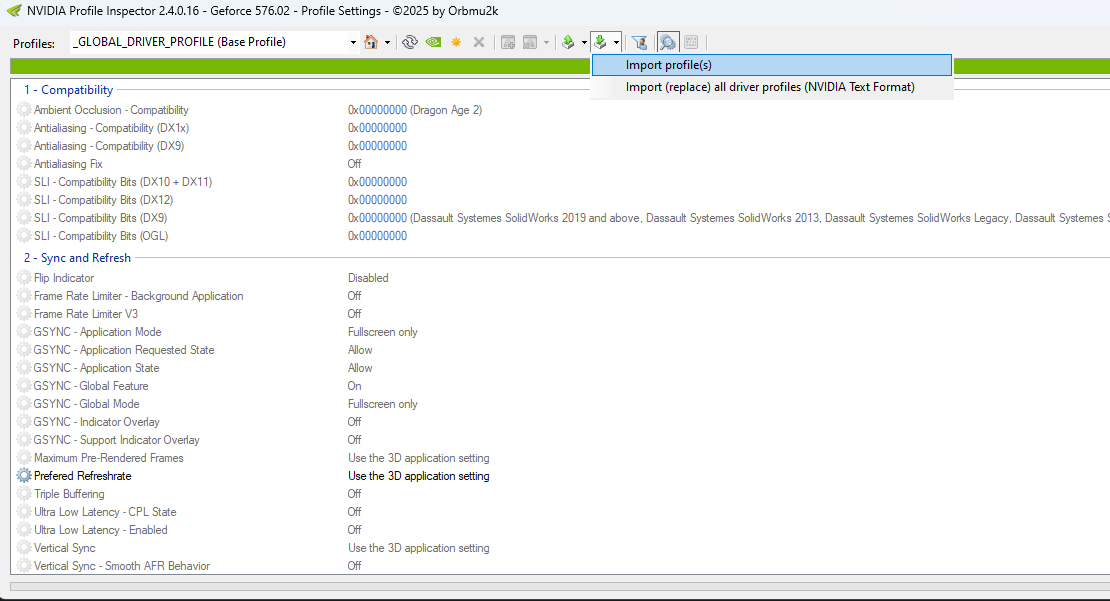Select the Vertical Sync setting row
This screenshot has width=1110, height=601.
[65, 548]
